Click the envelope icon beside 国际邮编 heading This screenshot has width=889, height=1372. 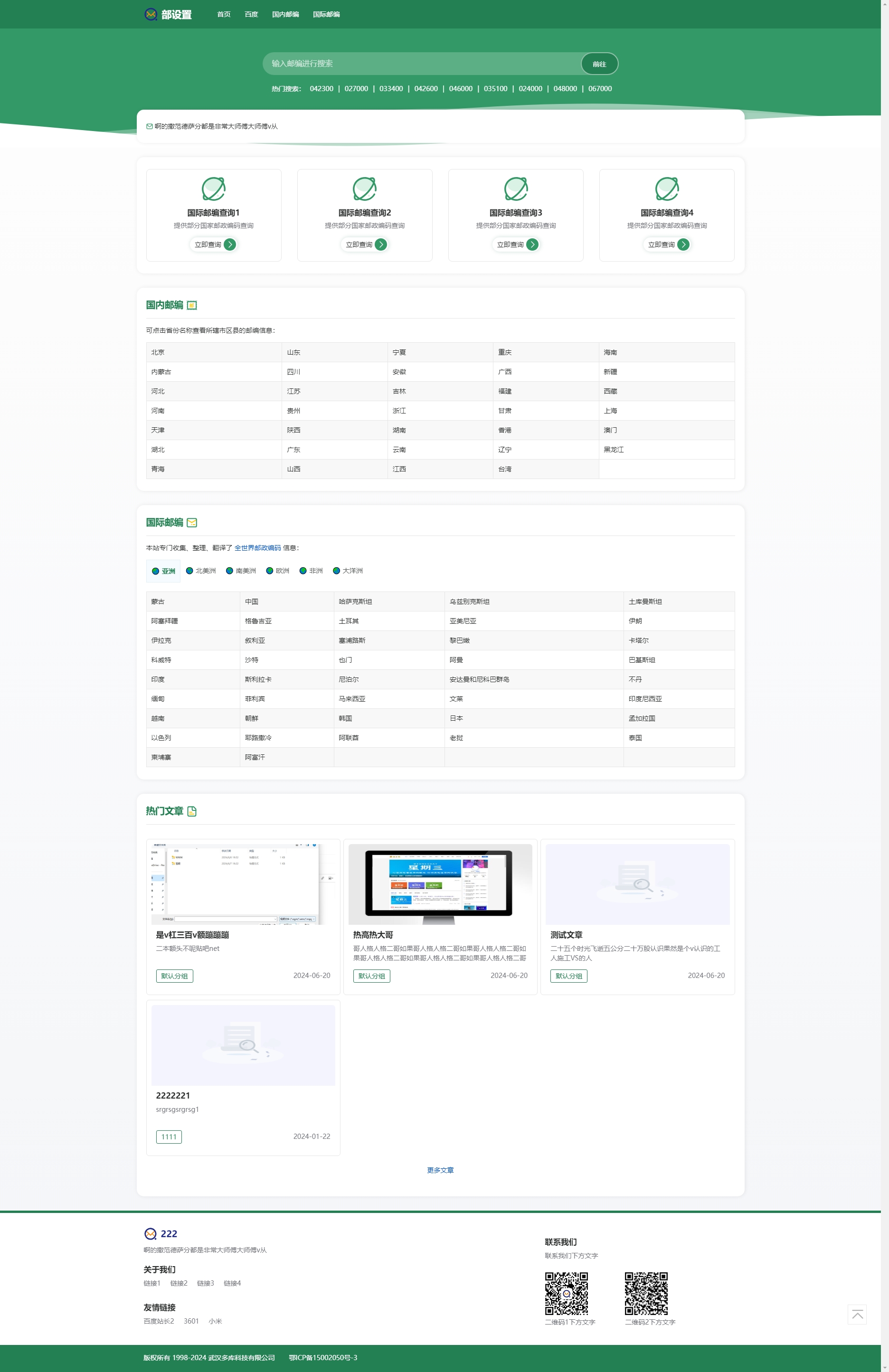pyautogui.click(x=192, y=523)
